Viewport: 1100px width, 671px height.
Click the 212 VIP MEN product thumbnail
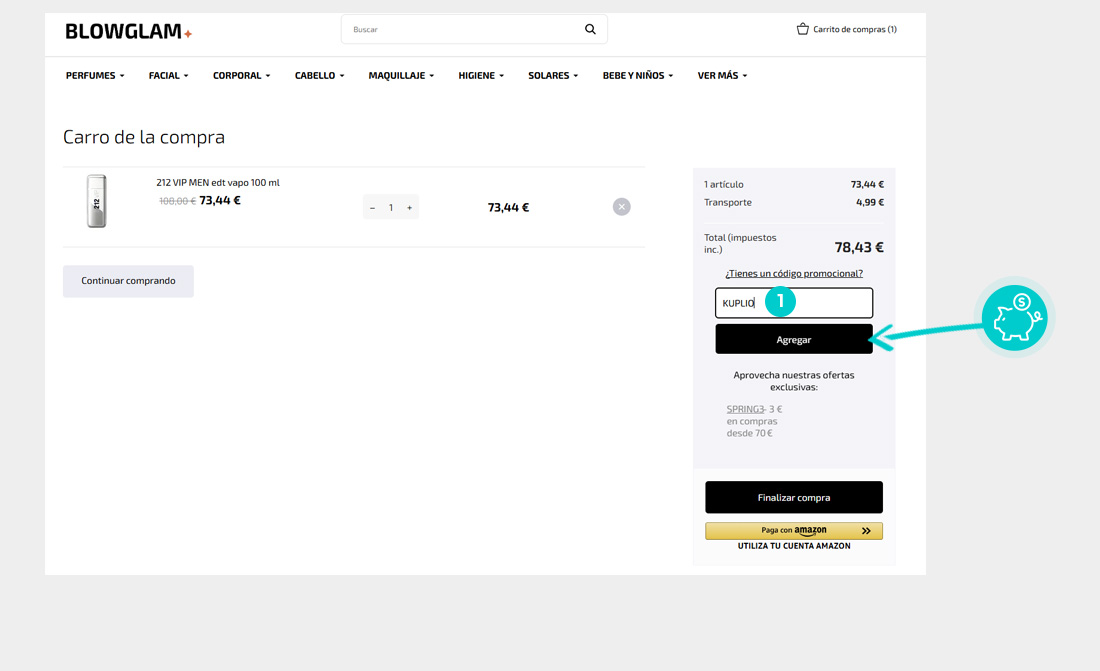(96, 201)
